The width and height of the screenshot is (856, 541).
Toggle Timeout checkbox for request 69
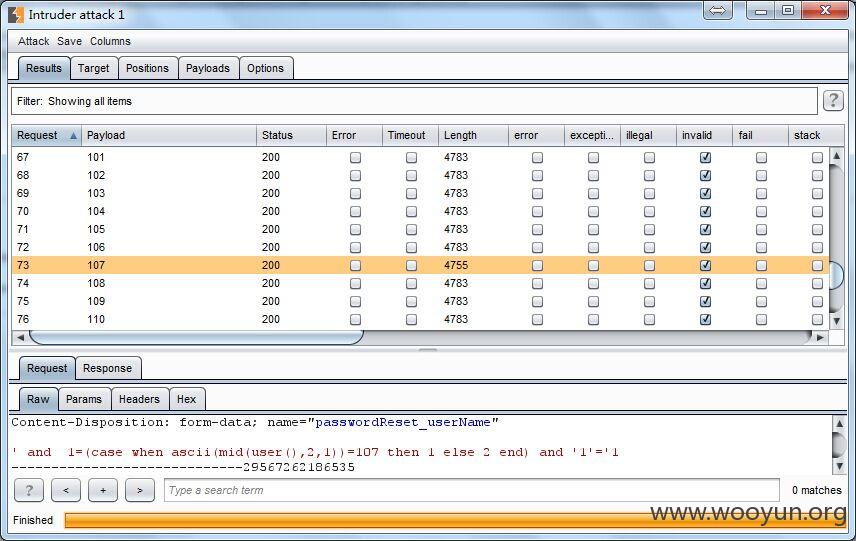(x=412, y=193)
